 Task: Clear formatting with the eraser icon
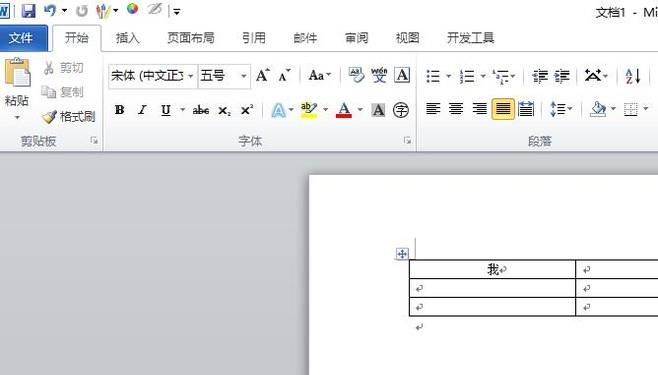tap(356, 76)
